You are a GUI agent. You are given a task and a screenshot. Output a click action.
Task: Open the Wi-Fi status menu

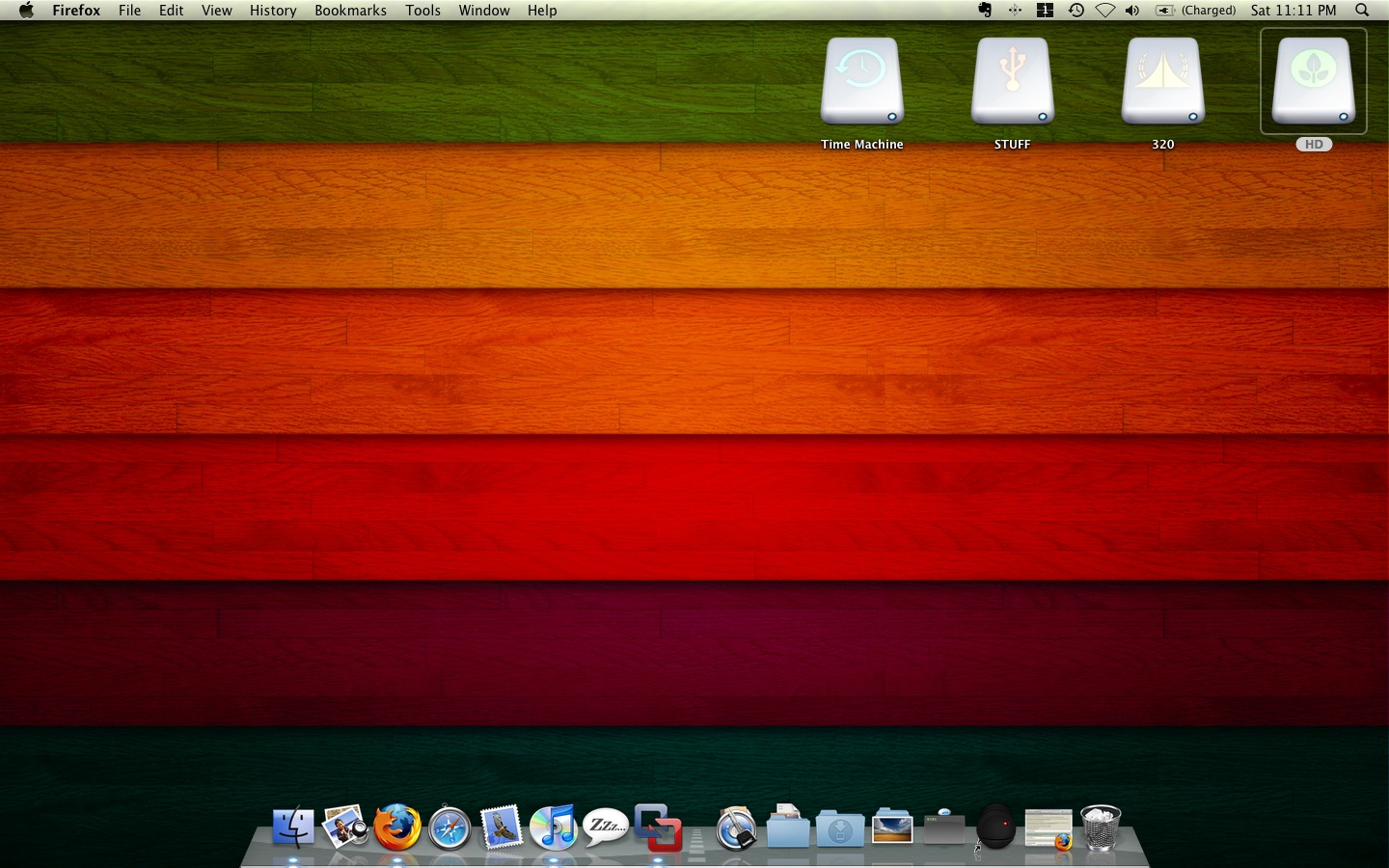point(1104,11)
